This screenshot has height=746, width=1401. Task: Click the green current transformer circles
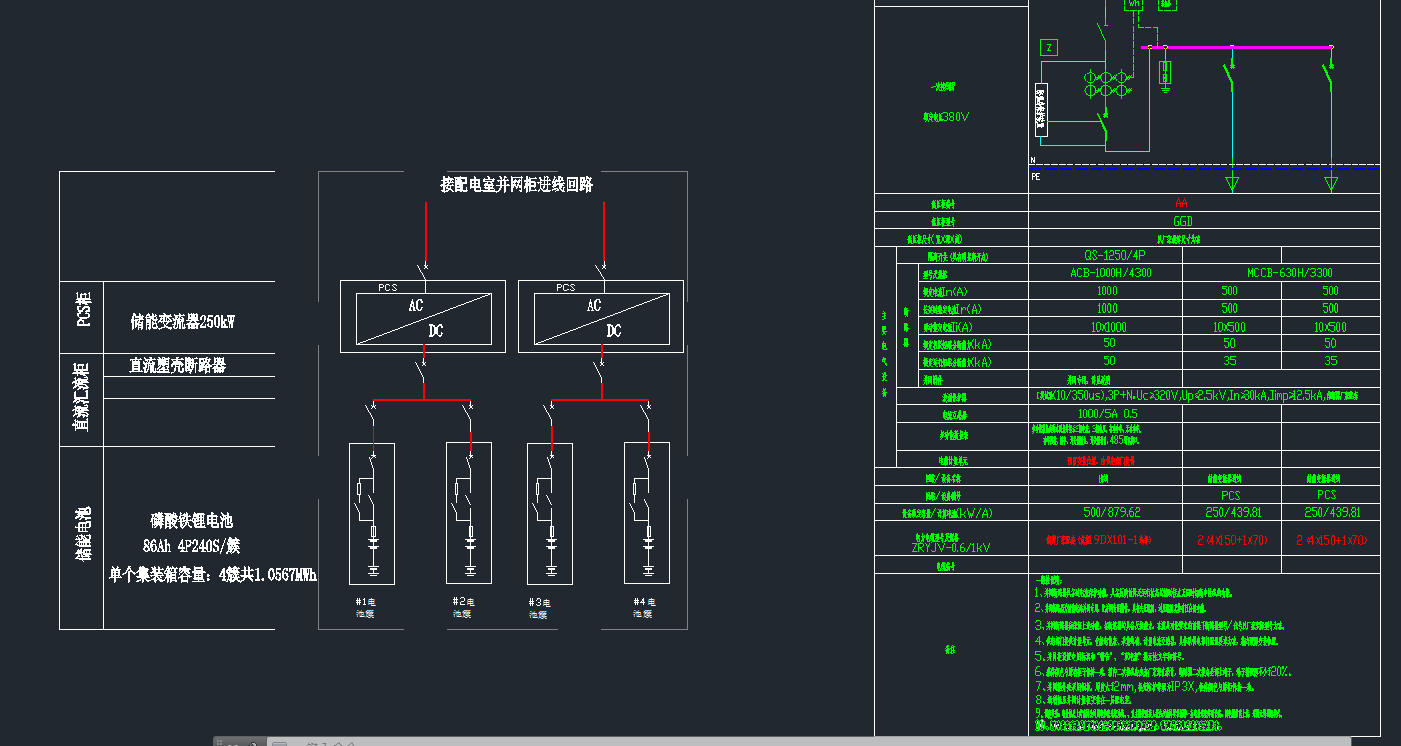point(1107,83)
